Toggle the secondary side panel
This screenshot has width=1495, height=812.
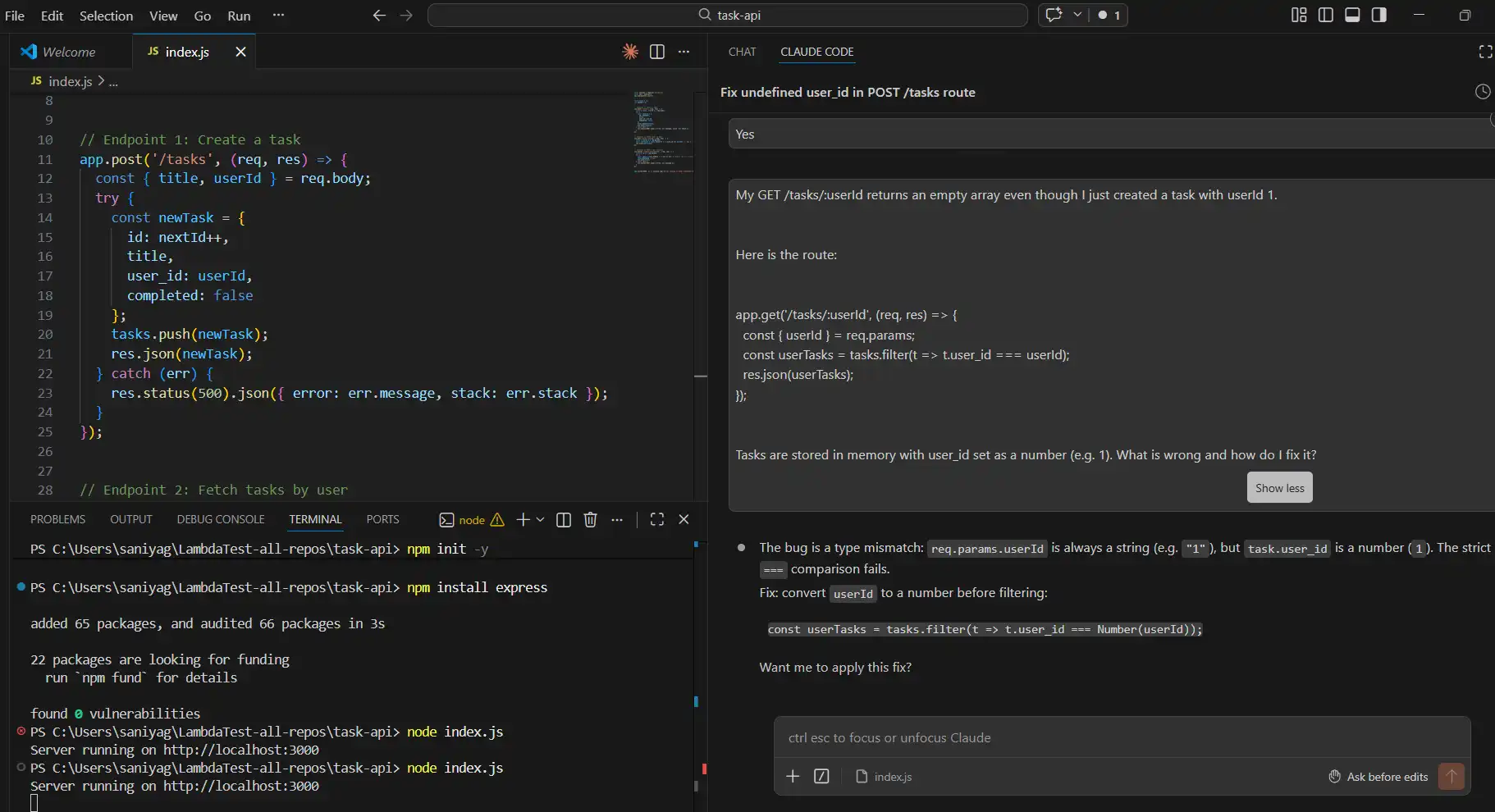1380,14
